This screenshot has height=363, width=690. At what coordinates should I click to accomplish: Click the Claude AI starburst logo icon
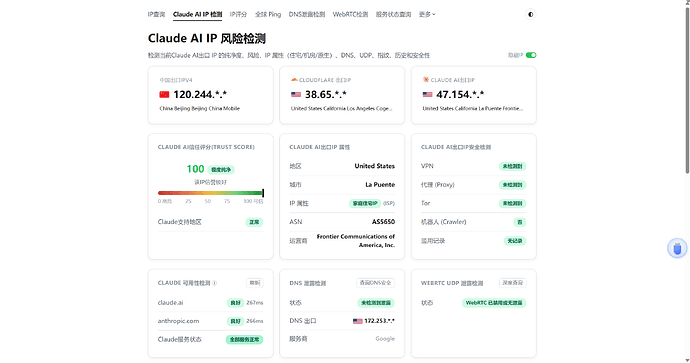[x=426, y=80]
